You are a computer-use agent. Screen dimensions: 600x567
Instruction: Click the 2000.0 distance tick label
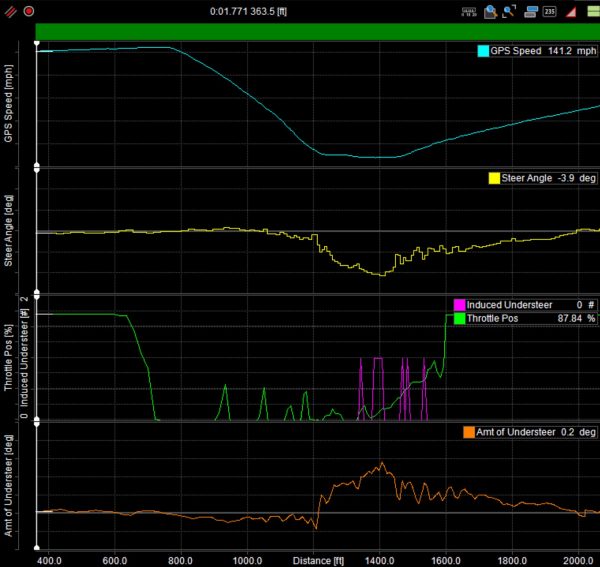(578, 561)
